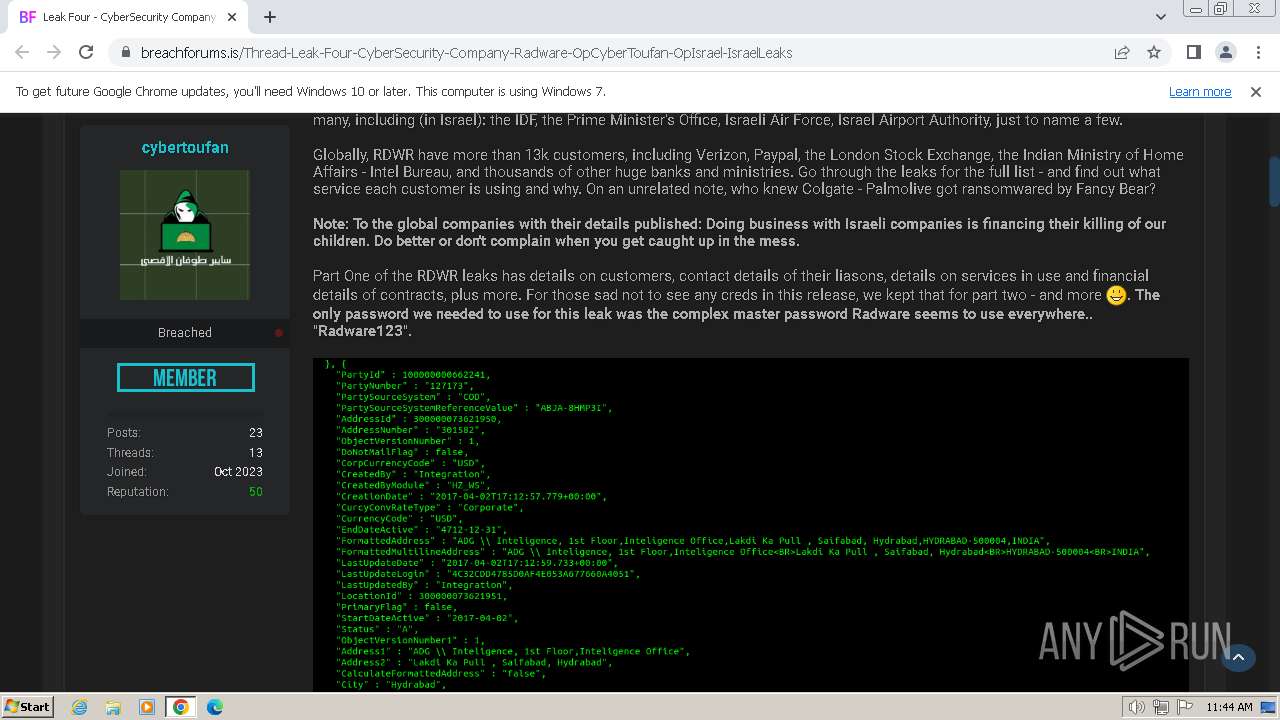Click the Radware123 password text
The width and height of the screenshot is (1280, 720).
pos(362,331)
